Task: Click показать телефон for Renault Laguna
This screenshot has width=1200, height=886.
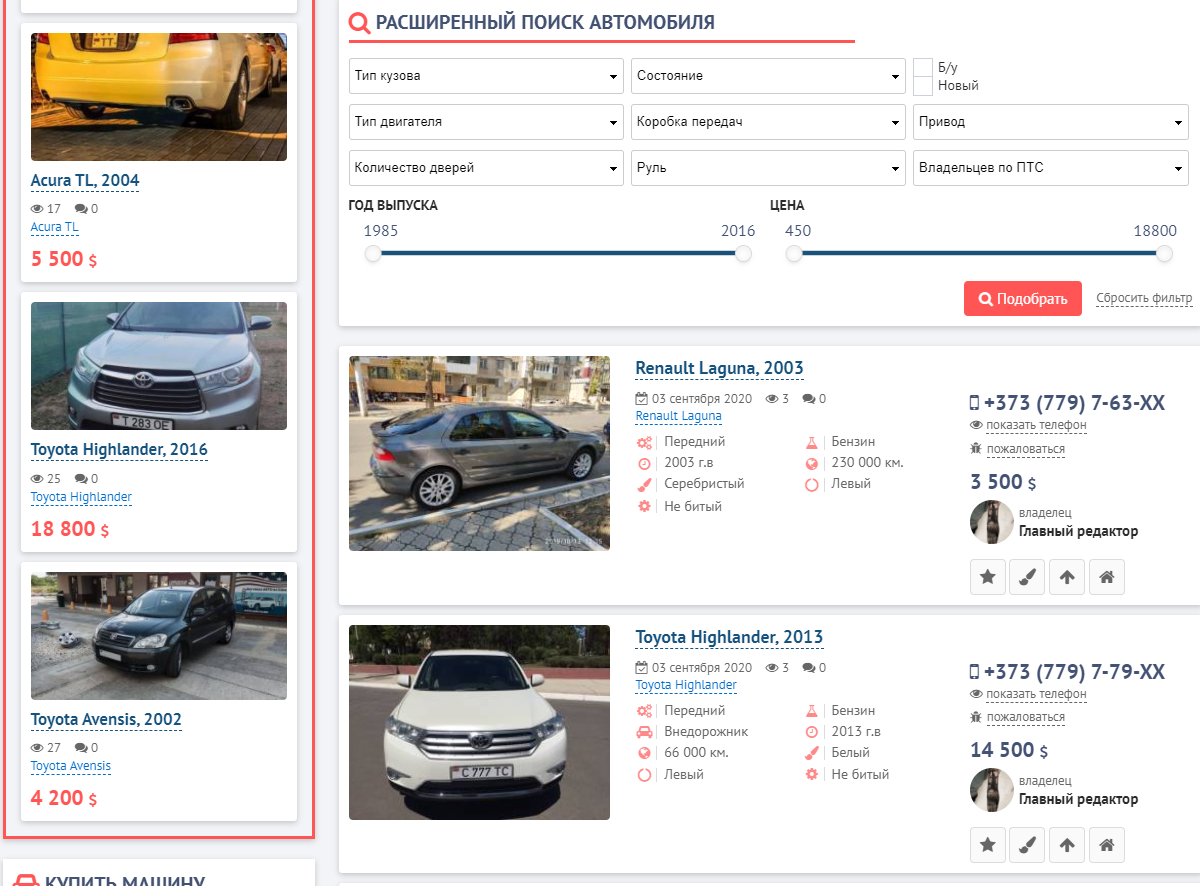Action: (x=1036, y=425)
